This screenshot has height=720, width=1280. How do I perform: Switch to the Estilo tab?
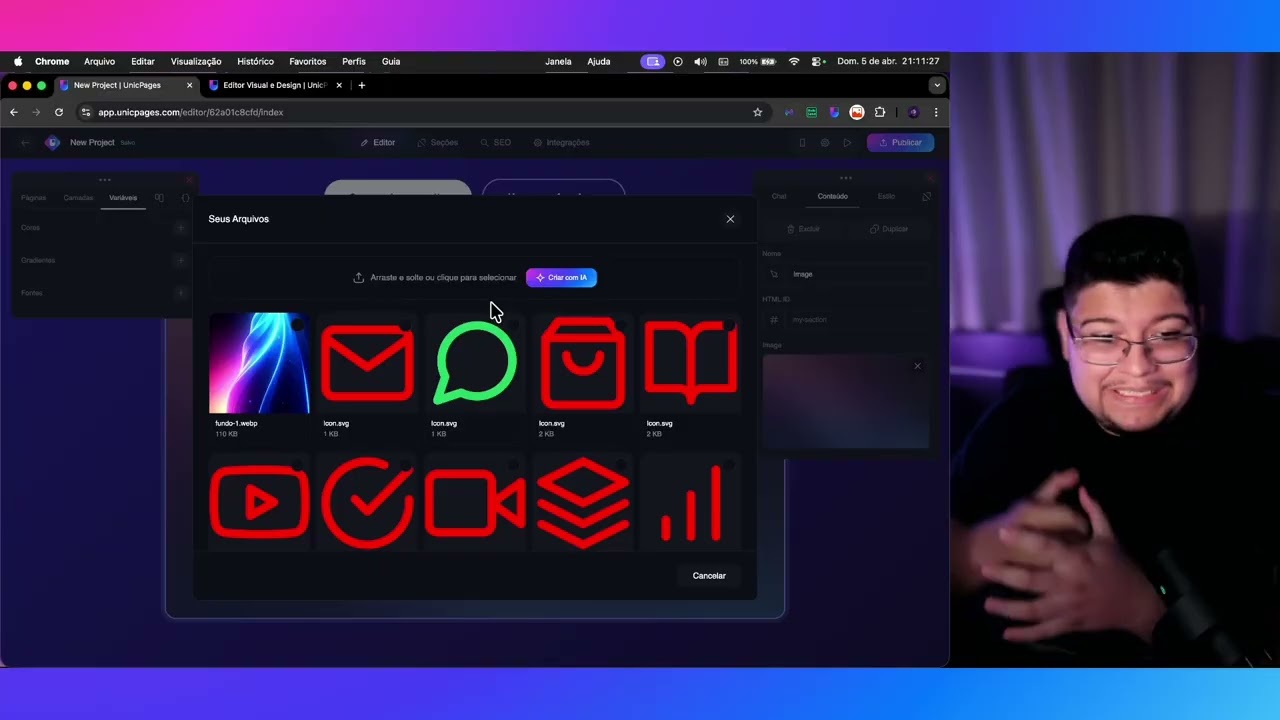click(886, 197)
